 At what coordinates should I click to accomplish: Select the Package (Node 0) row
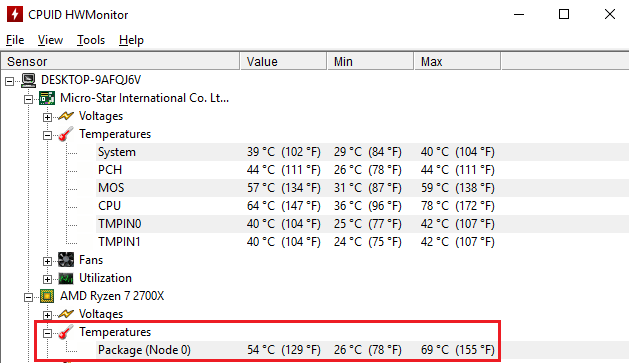(363, 350)
